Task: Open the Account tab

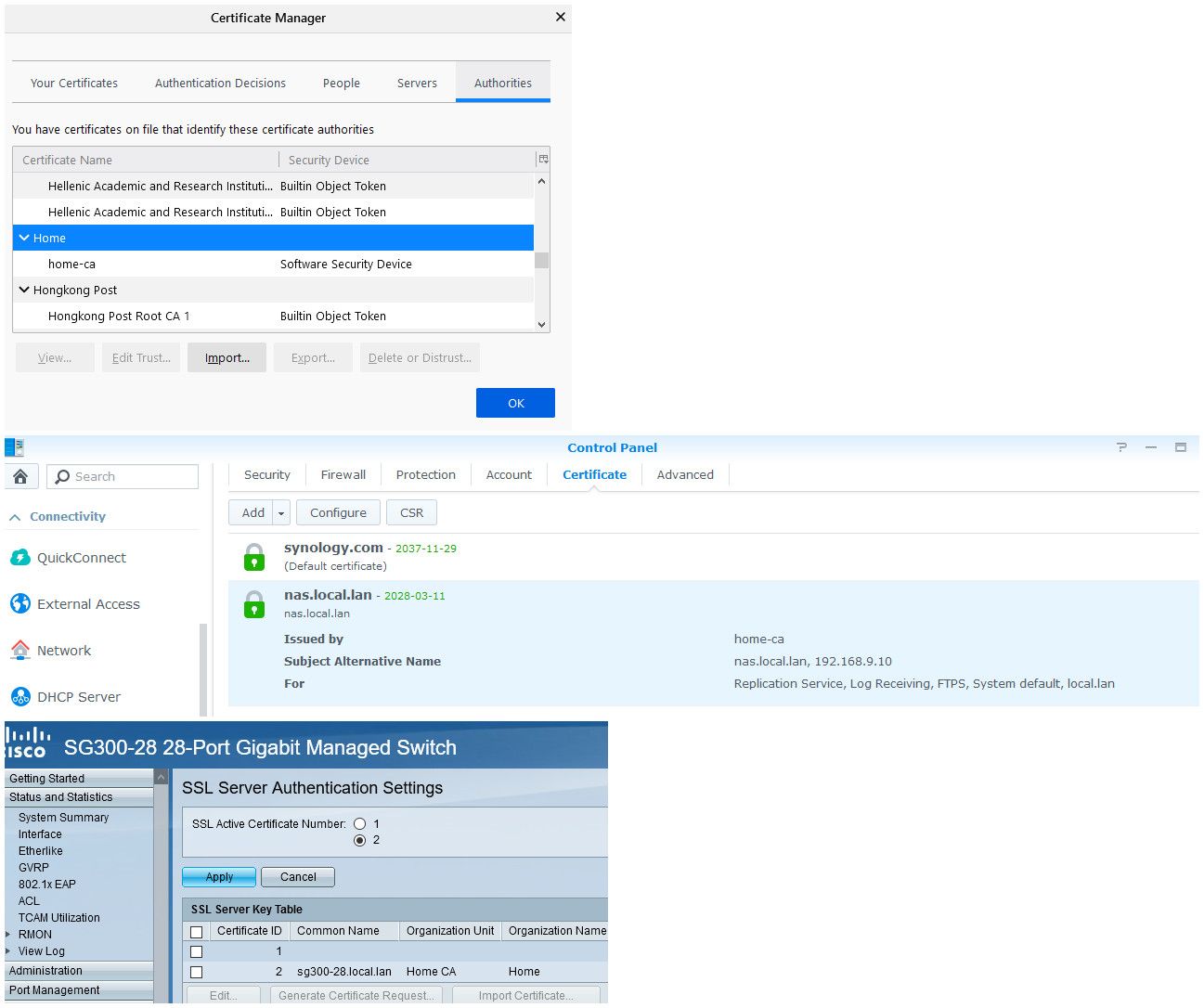Action: coord(509,474)
